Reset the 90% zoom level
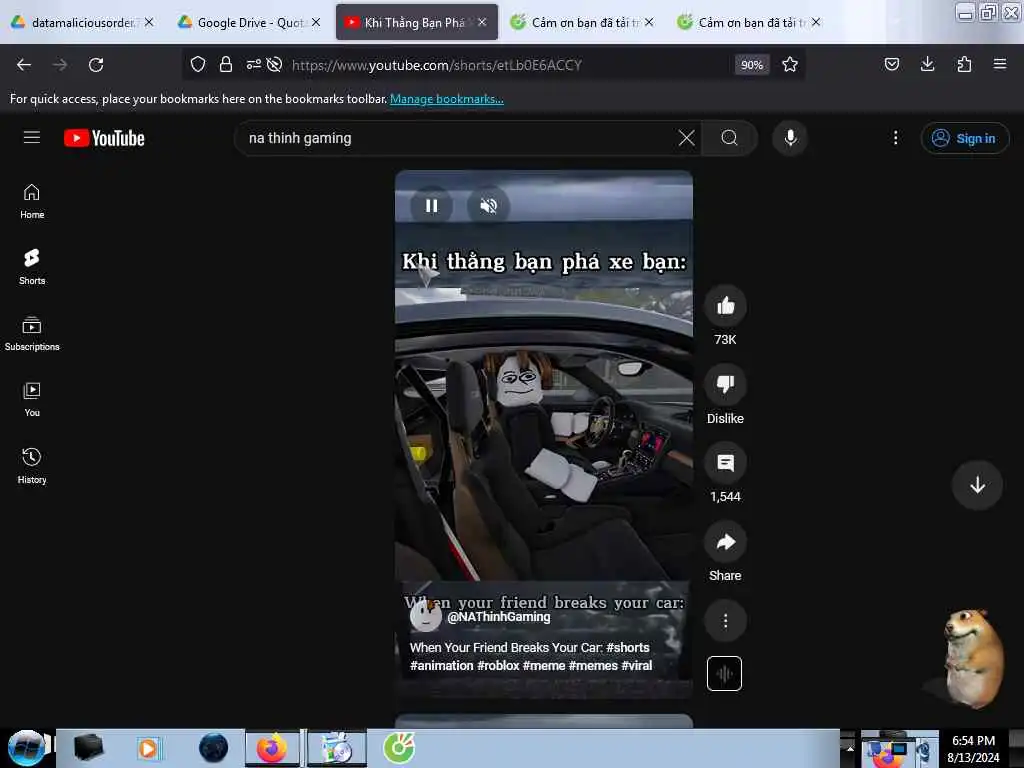This screenshot has height=768, width=1024. point(752,65)
